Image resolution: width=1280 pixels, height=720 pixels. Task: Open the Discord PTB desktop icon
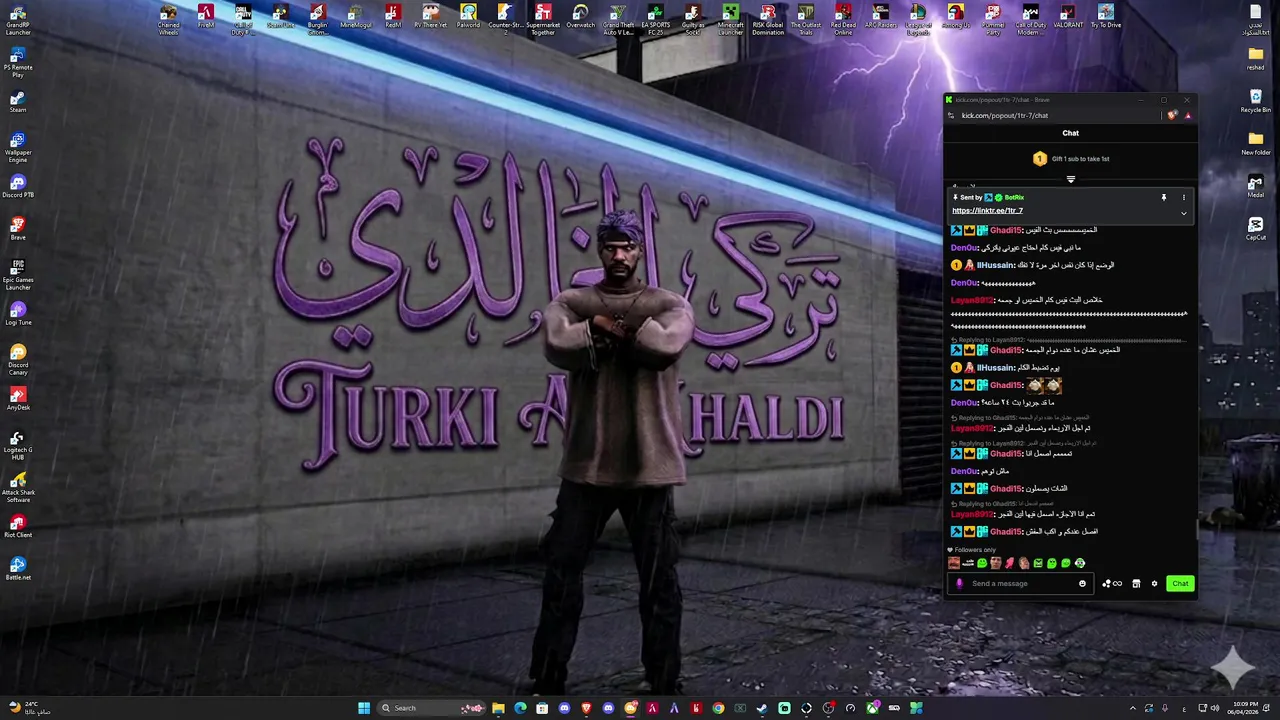pyautogui.click(x=18, y=187)
